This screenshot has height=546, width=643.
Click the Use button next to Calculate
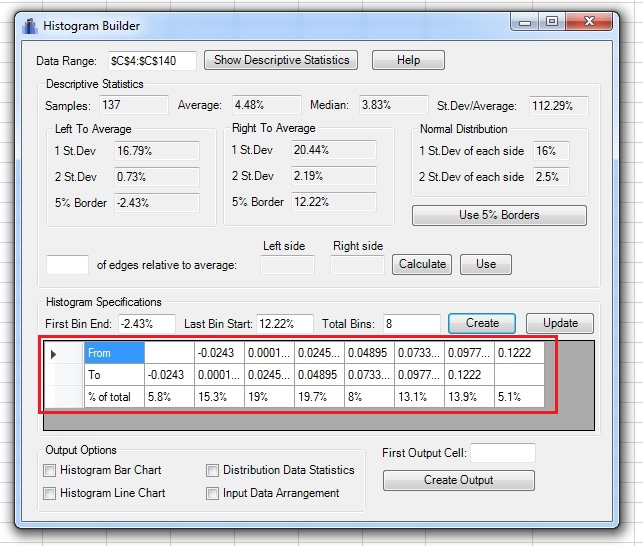(x=486, y=264)
